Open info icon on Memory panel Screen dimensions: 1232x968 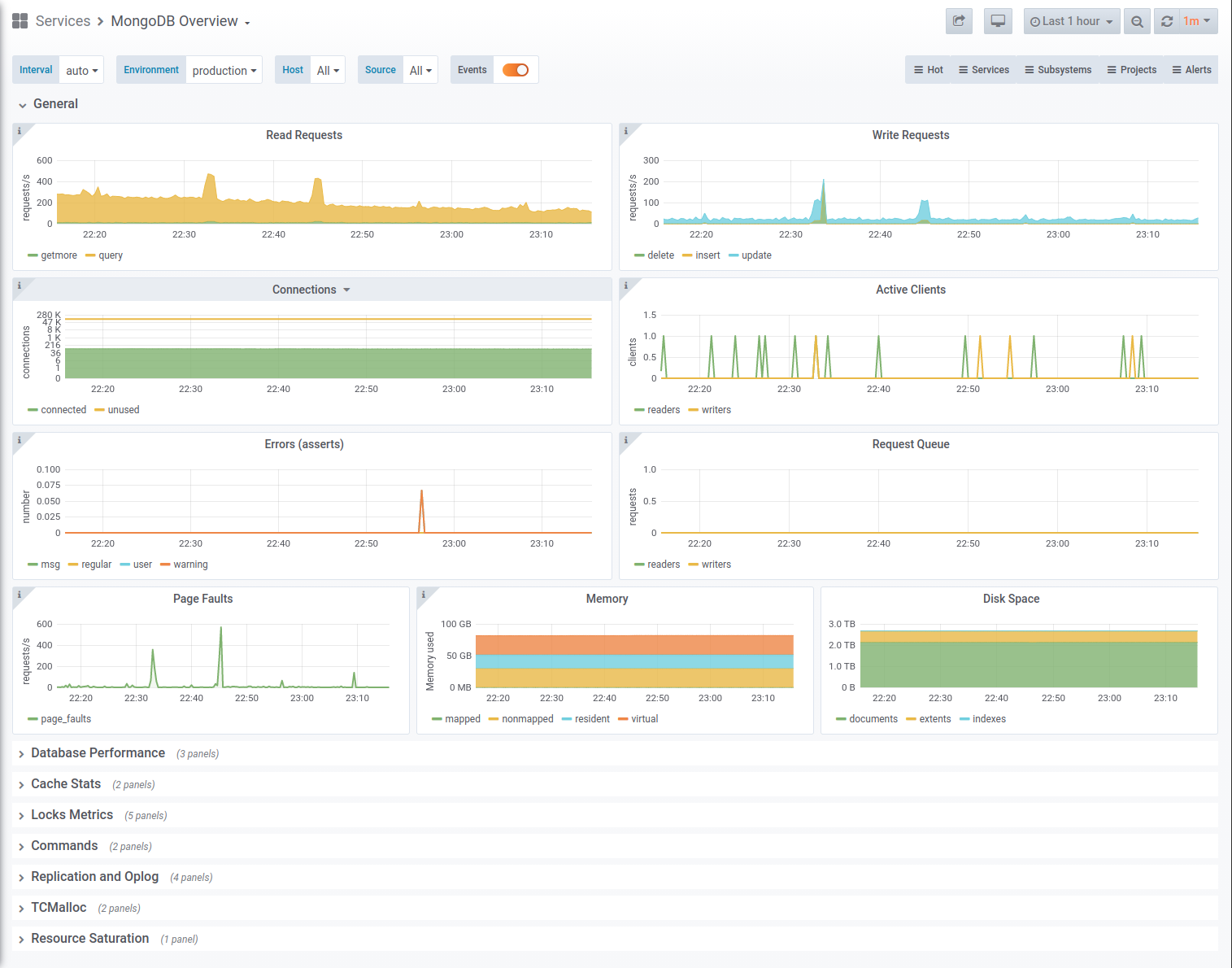tap(424, 595)
